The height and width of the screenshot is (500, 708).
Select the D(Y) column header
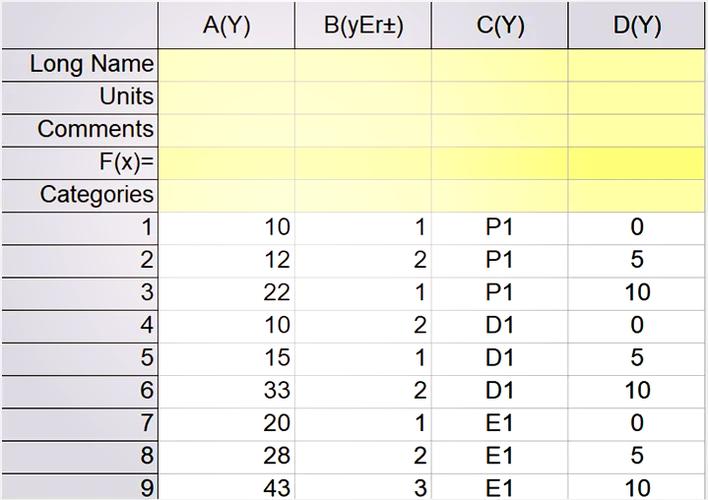tap(637, 26)
